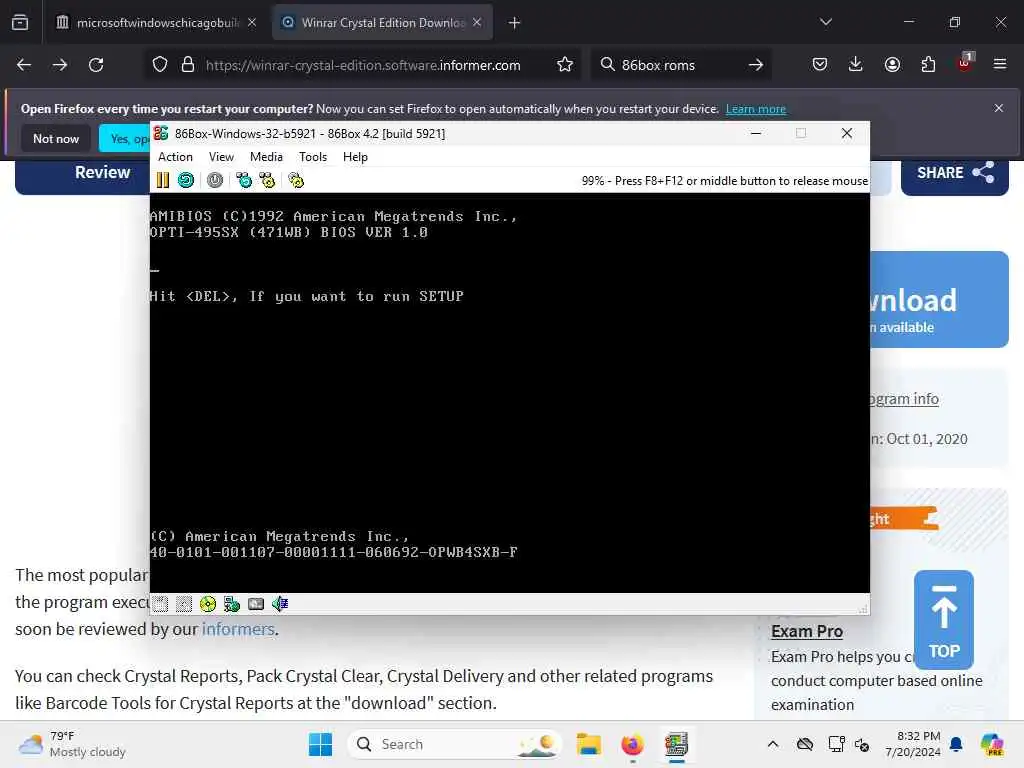The width and height of the screenshot is (1024, 768).
Task: Reload the current page
Action: point(96,65)
